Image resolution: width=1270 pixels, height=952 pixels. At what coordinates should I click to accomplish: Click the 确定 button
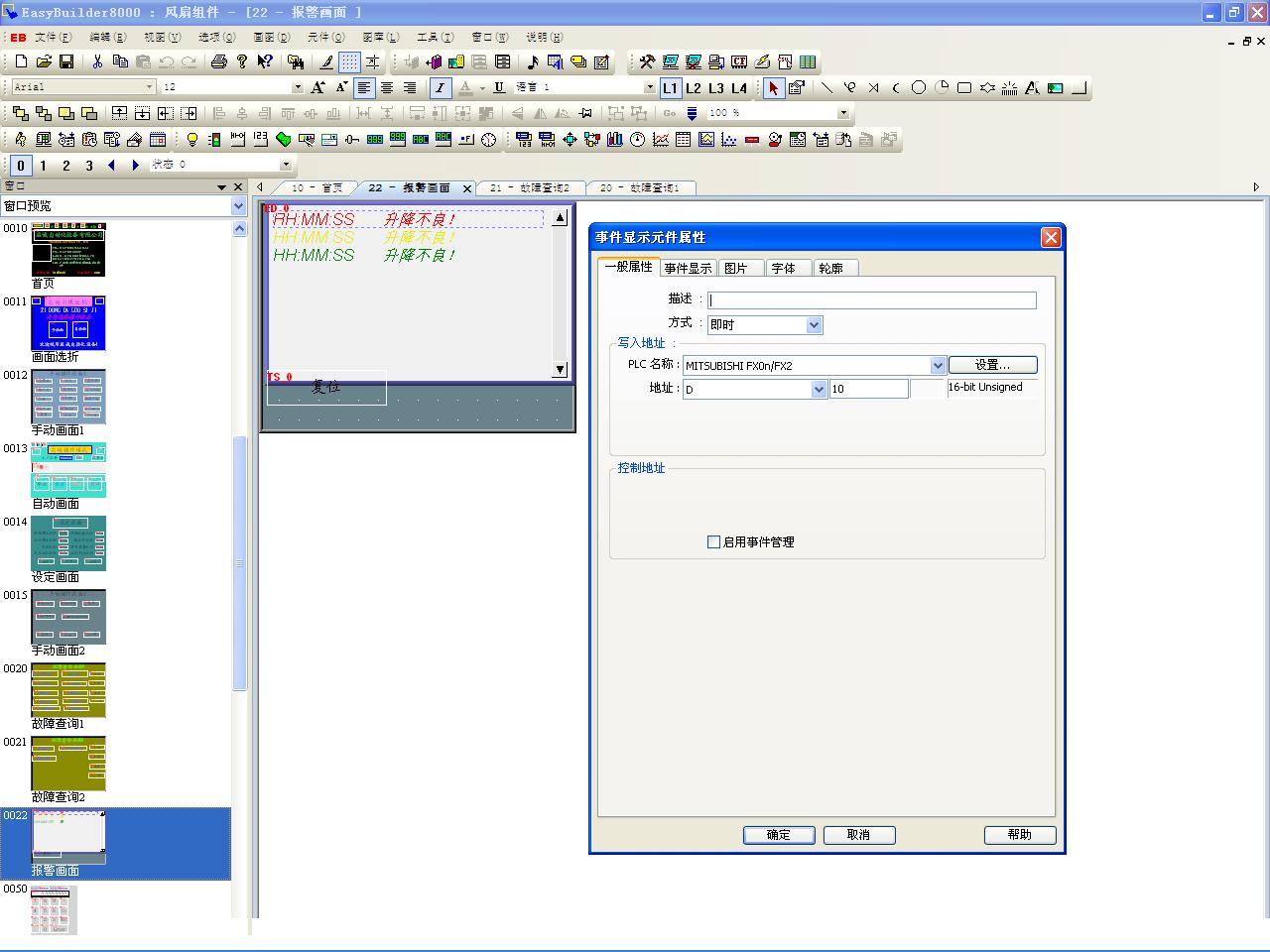click(x=779, y=835)
